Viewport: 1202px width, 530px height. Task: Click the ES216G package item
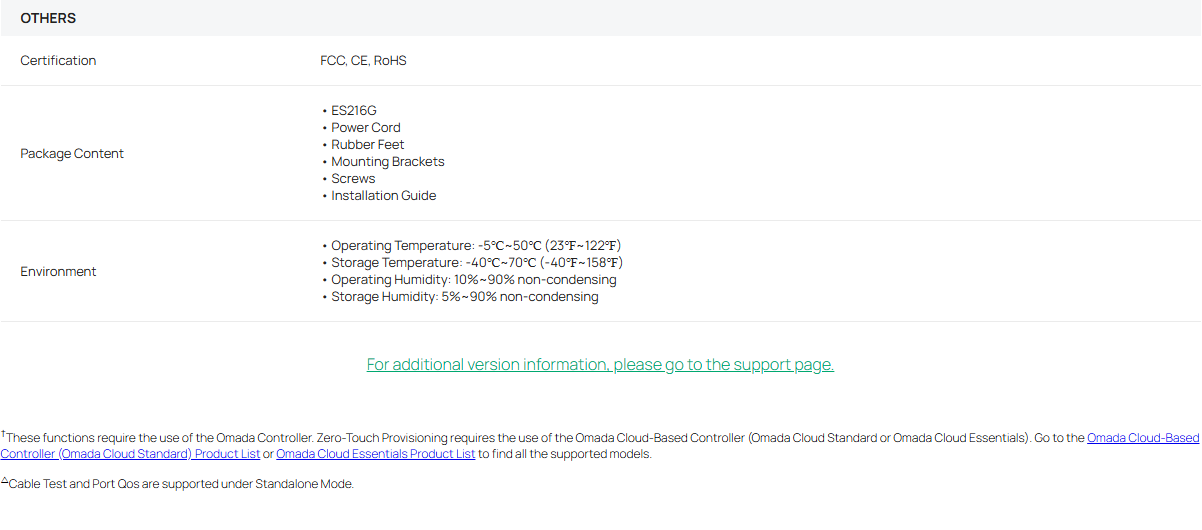tap(354, 111)
